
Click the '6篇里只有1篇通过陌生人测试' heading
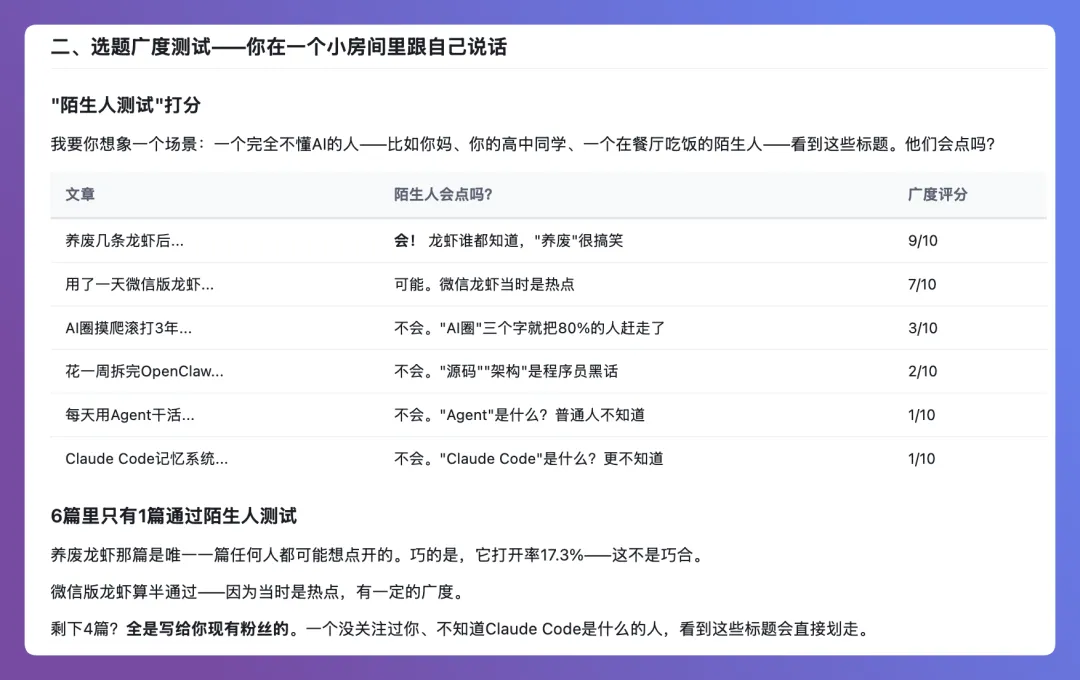tap(174, 516)
